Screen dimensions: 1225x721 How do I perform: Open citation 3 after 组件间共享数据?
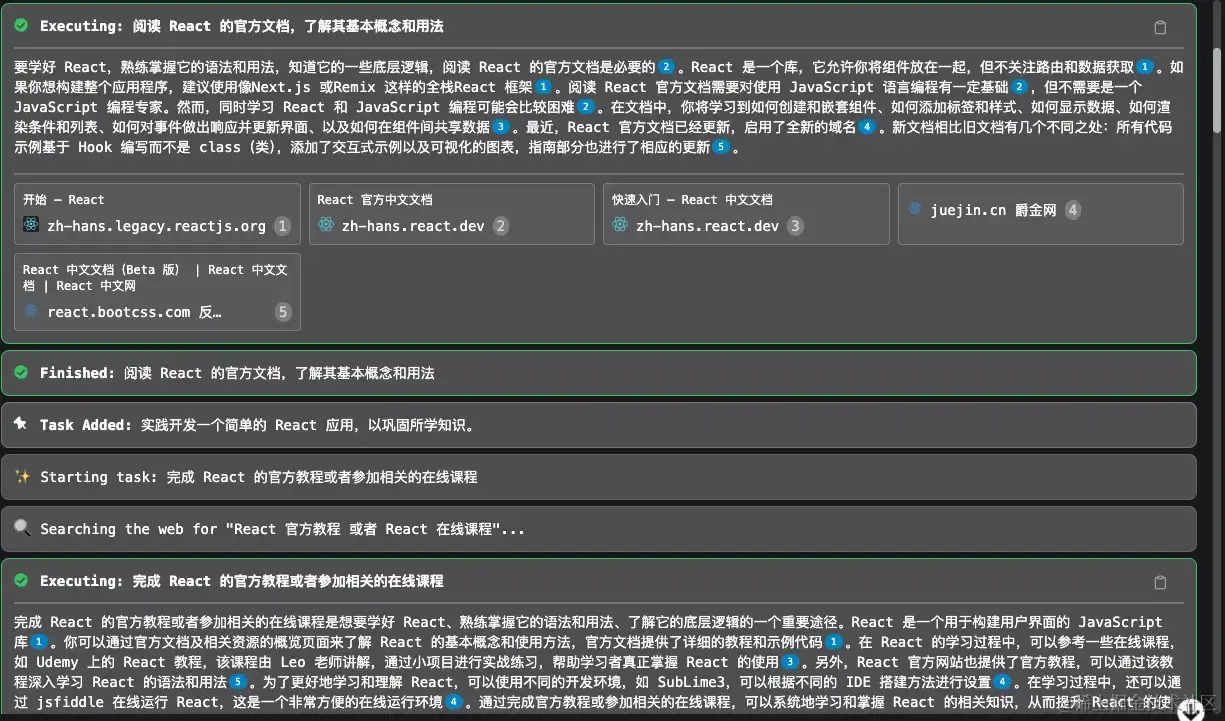tap(501, 127)
